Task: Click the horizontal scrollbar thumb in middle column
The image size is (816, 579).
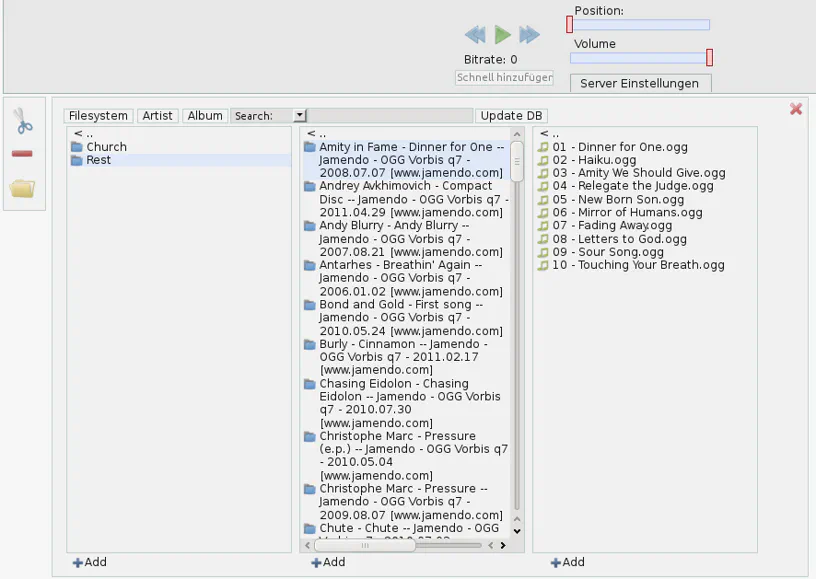Action: click(x=365, y=545)
